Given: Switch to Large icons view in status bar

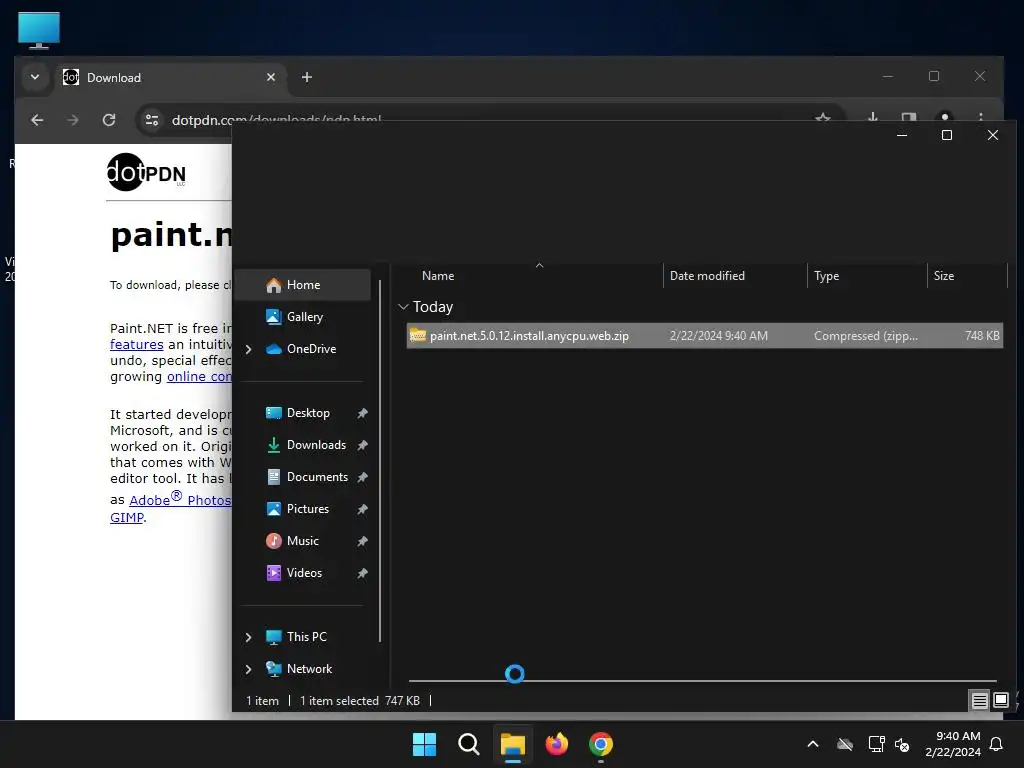Looking at the screenshot, I should coord(1000,701).
